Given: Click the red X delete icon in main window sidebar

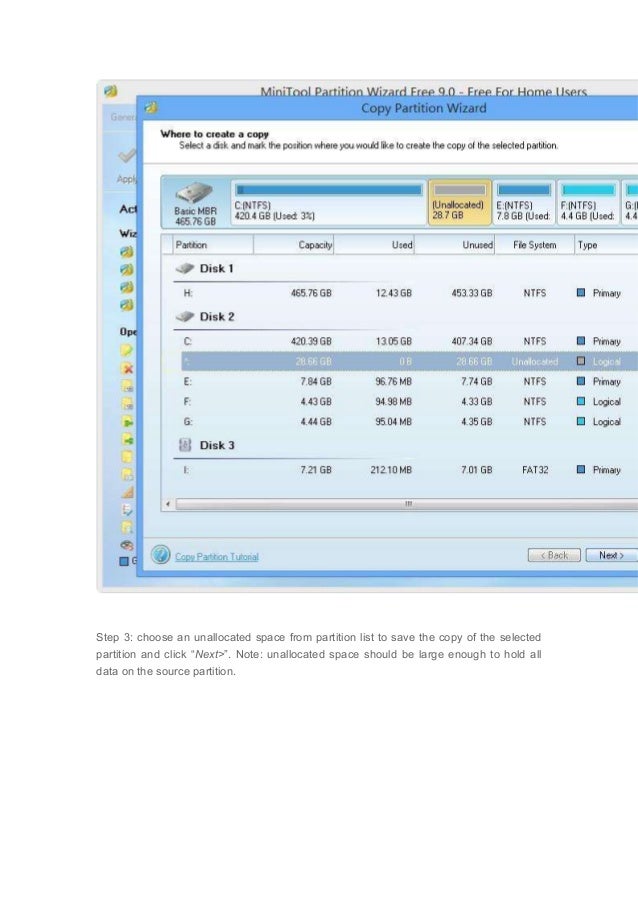Looking at the screenshot, I should click(127, 369).
